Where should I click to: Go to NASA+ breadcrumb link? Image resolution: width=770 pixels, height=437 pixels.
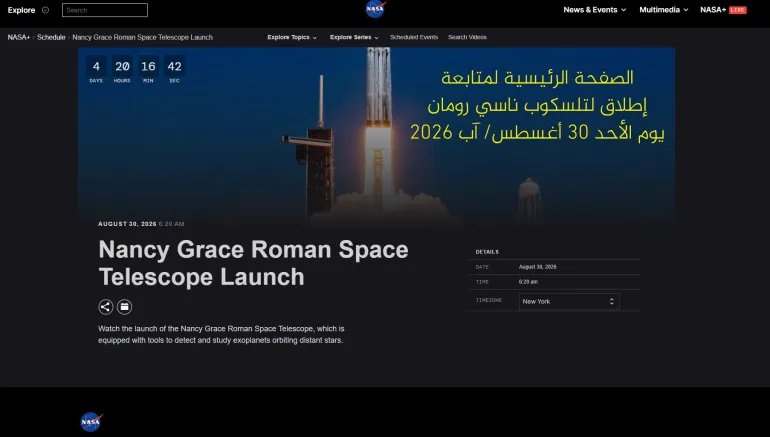click(19, 37)
